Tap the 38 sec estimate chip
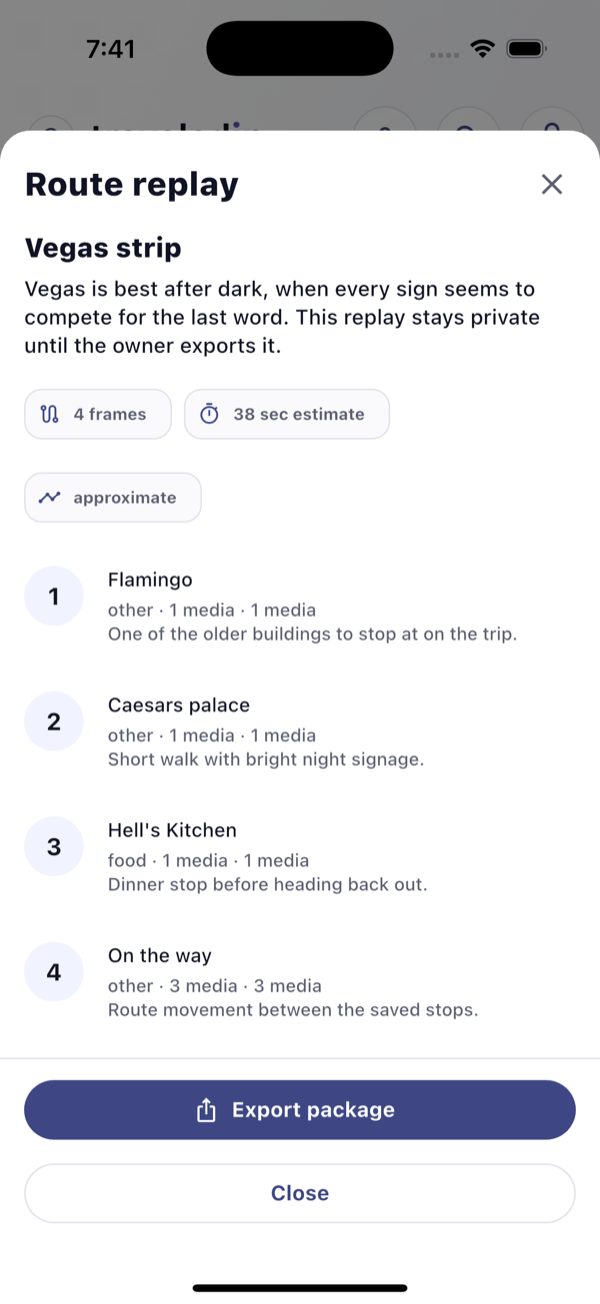This screenshot has width=600, height=1304. [x=287, y=414]
